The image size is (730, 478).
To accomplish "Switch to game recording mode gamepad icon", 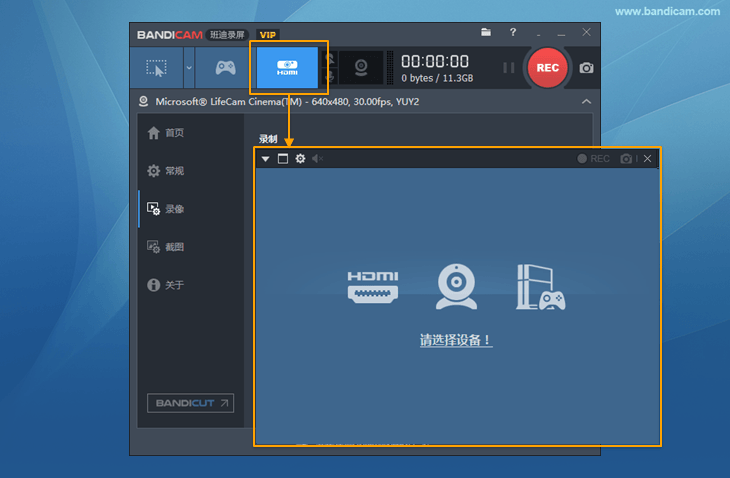I will click(x=226, y=68).
